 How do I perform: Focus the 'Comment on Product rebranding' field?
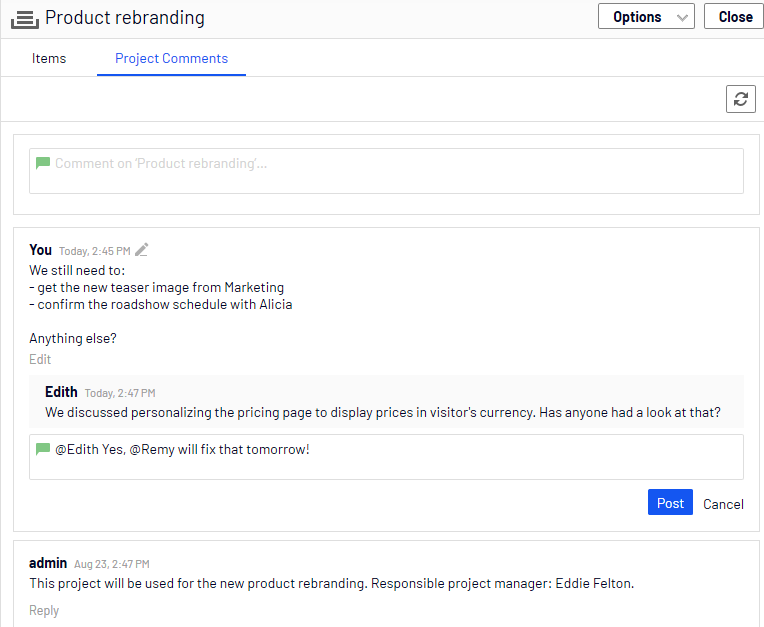386,171
